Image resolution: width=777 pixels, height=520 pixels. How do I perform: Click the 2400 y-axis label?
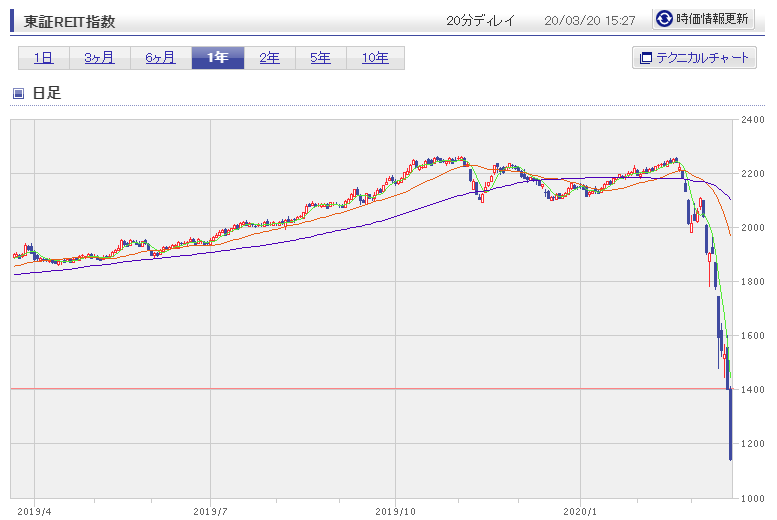click(753, 119)
